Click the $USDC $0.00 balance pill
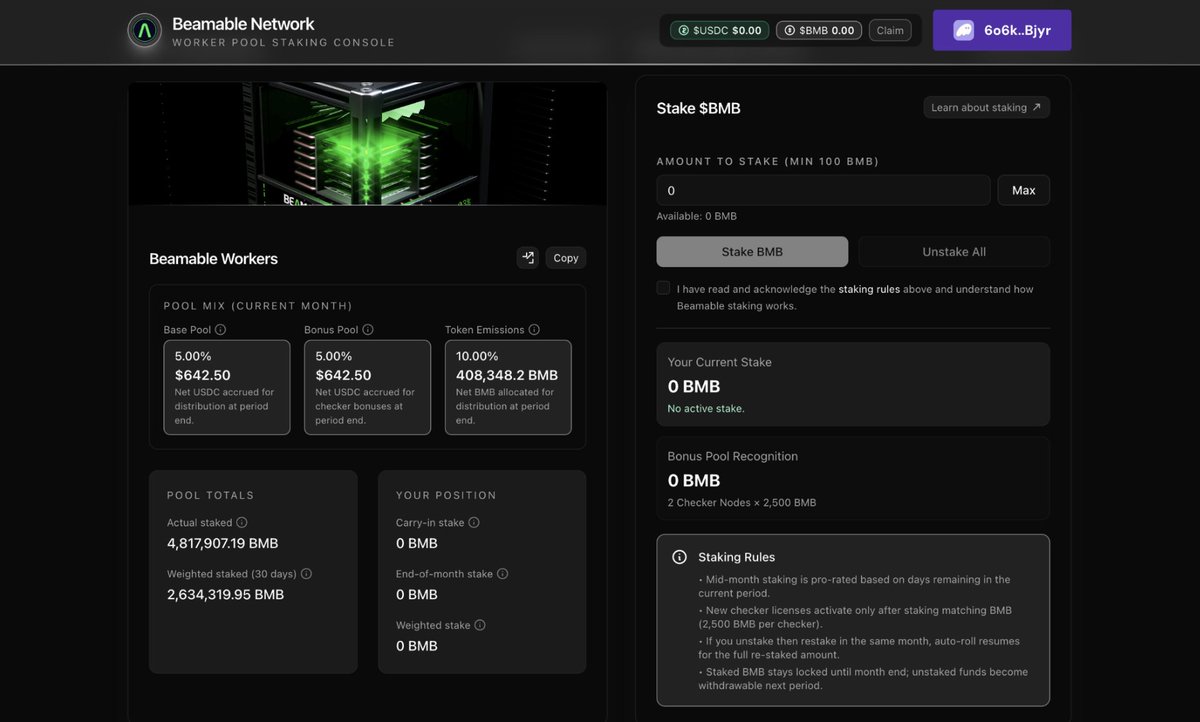The image size is (1200, 722). (x=720, y=30)
